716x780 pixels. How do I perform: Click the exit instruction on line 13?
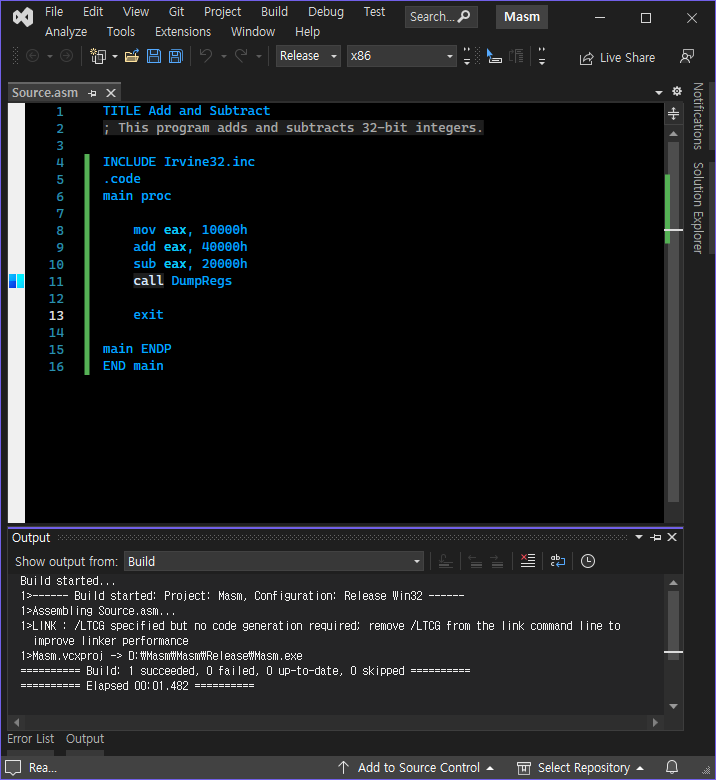point(148,315)
